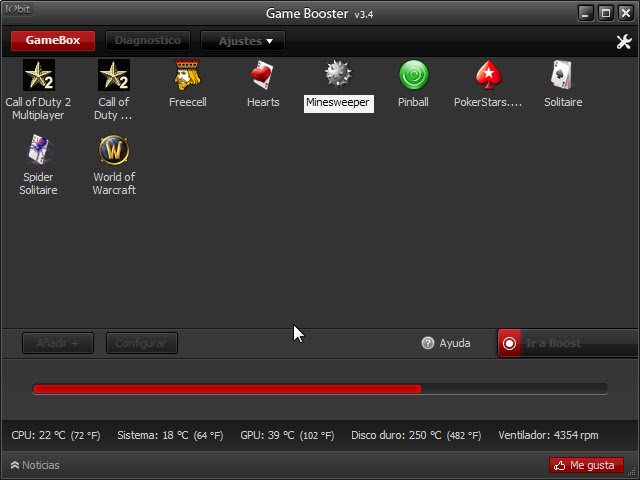Image resolution: width=640 pixels, height=480 pixels.
Task: Pick the Solitaire cards icon
Action: coord(563,75)
